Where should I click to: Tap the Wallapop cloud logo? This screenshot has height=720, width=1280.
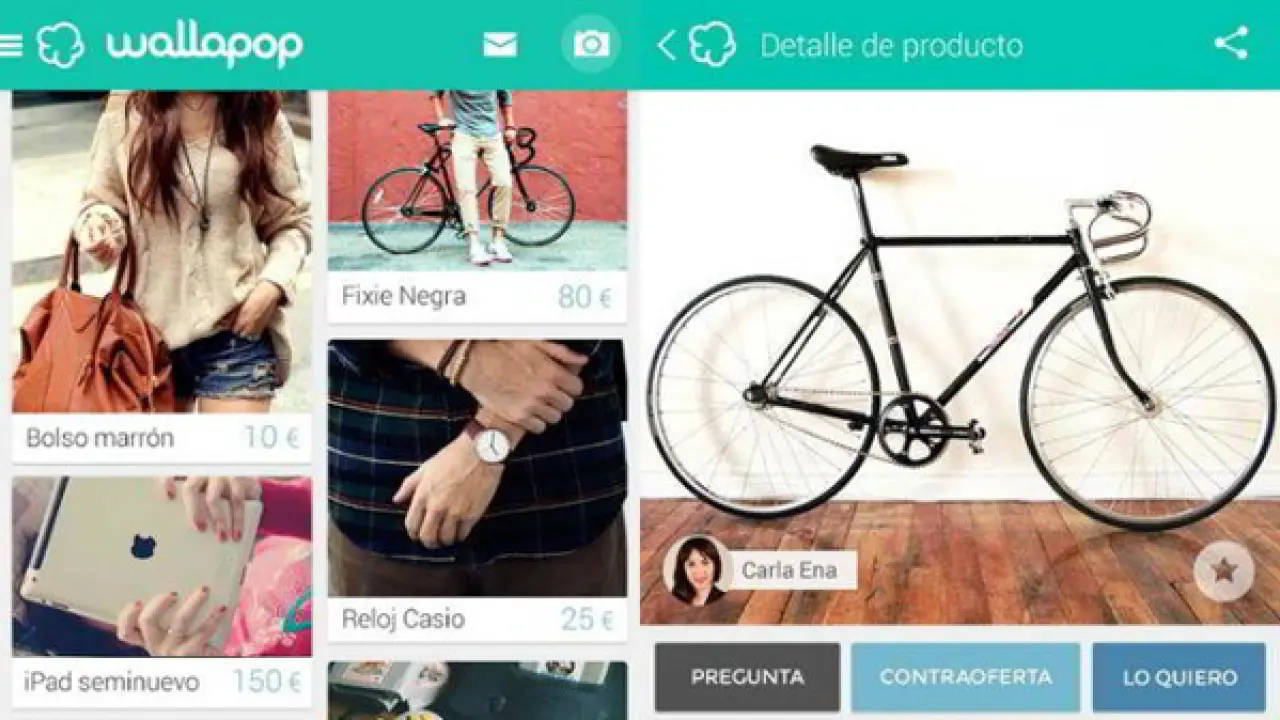coord(61,45)
